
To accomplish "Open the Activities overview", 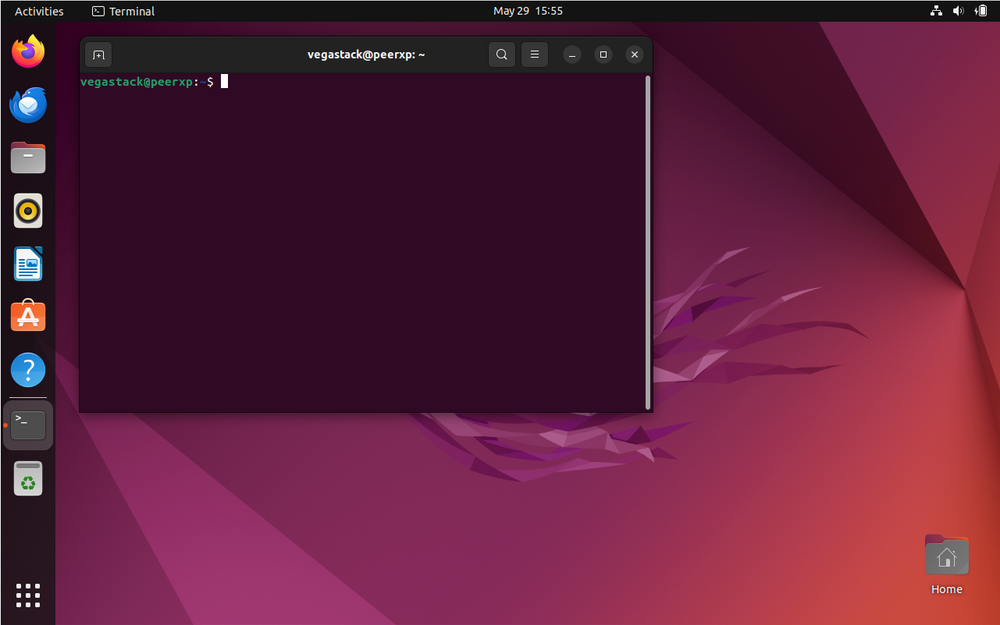I will point(39,11).
